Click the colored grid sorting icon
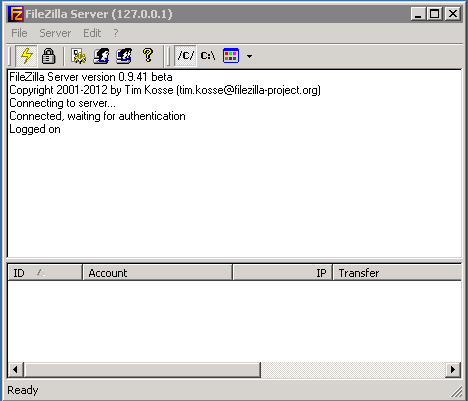Viewport: 468px width, 401px height. click(x=231, y=56)
